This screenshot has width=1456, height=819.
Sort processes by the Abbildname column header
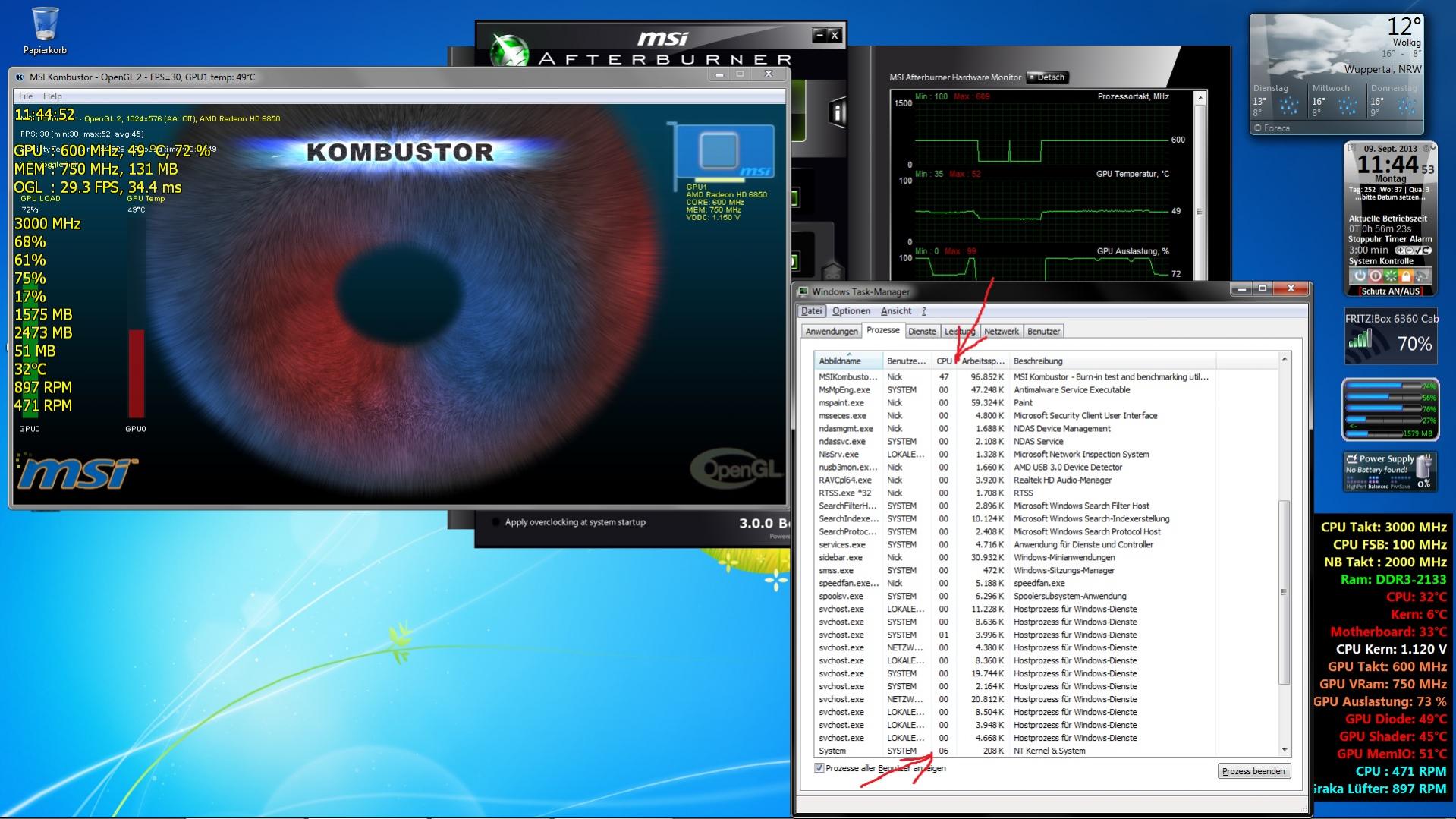(849, 361)
